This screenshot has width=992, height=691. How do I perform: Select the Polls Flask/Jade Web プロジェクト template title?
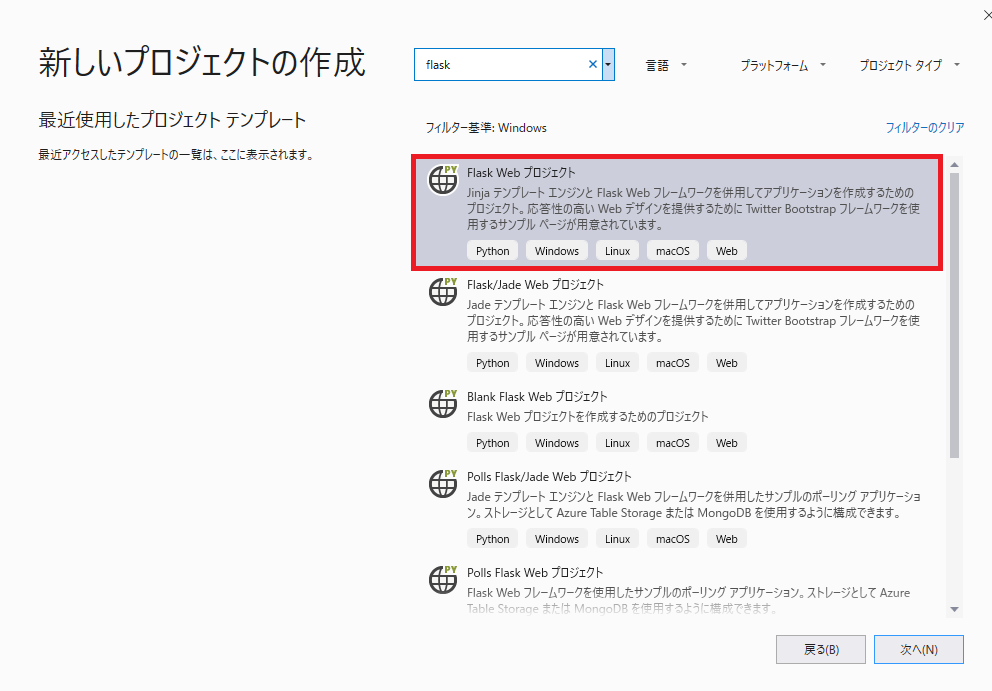549,476
